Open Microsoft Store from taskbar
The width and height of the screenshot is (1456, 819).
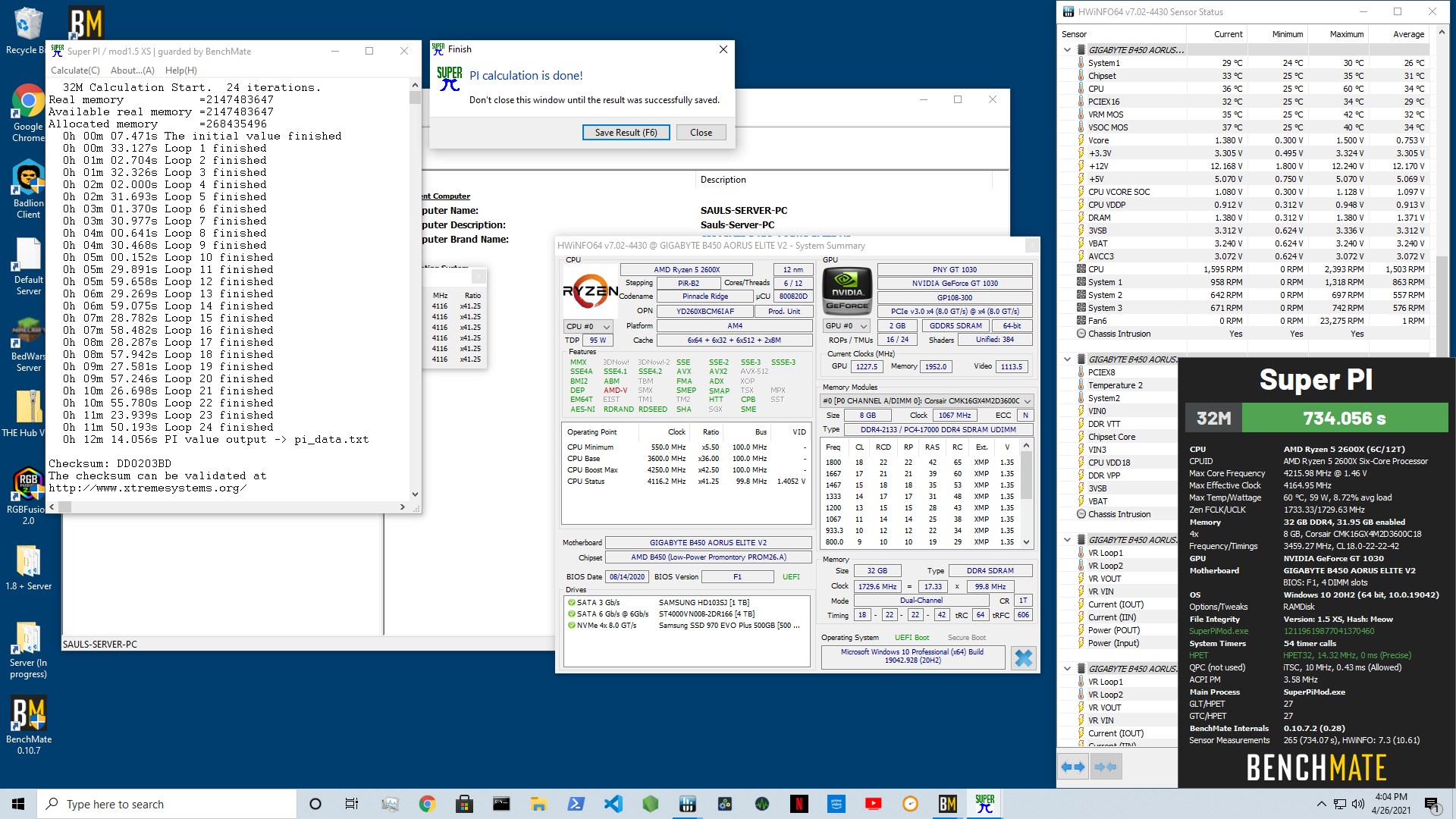pyautogui.click(x=464, y=804)
